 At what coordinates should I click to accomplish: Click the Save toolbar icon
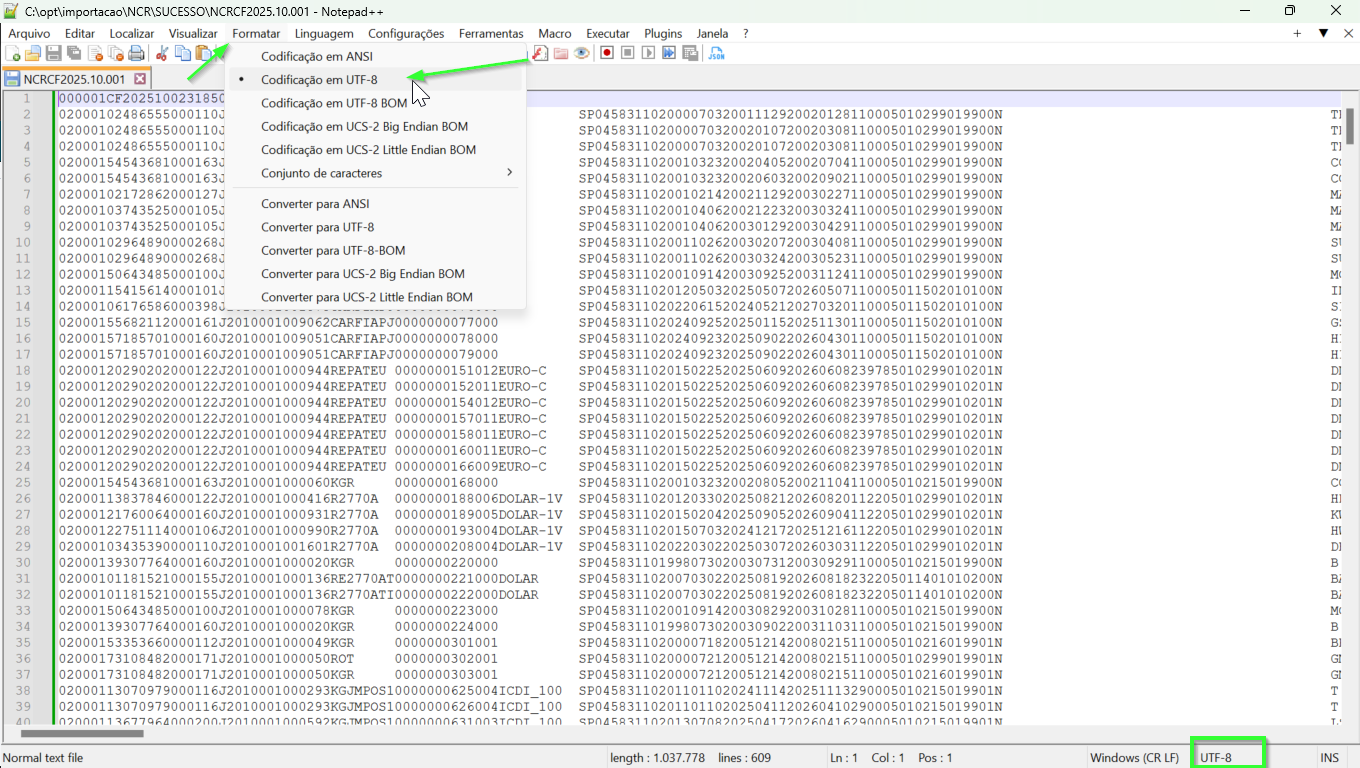(x=54, y=53)
